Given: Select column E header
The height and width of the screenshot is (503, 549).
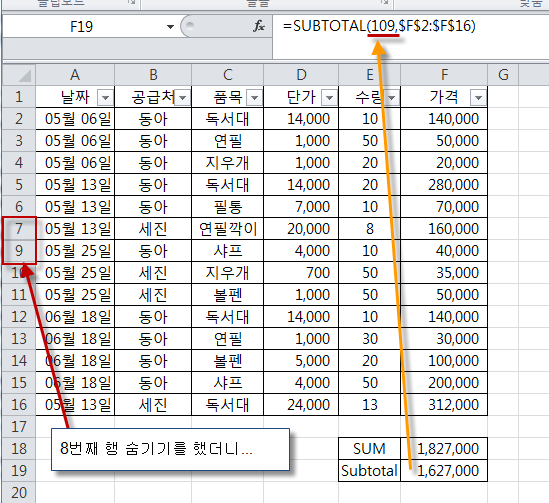Looking at the screenshot, I should pyautogui.click(x=369, y=75).
